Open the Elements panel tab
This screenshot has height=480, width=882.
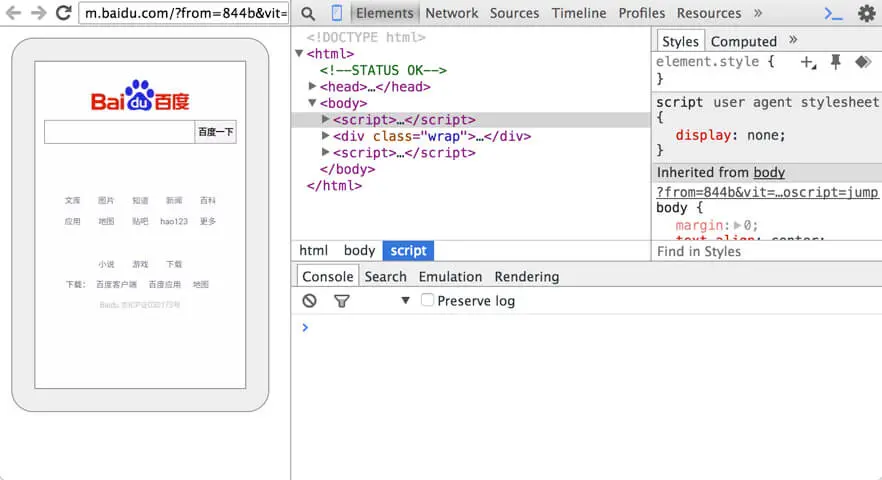click(385, 13)
